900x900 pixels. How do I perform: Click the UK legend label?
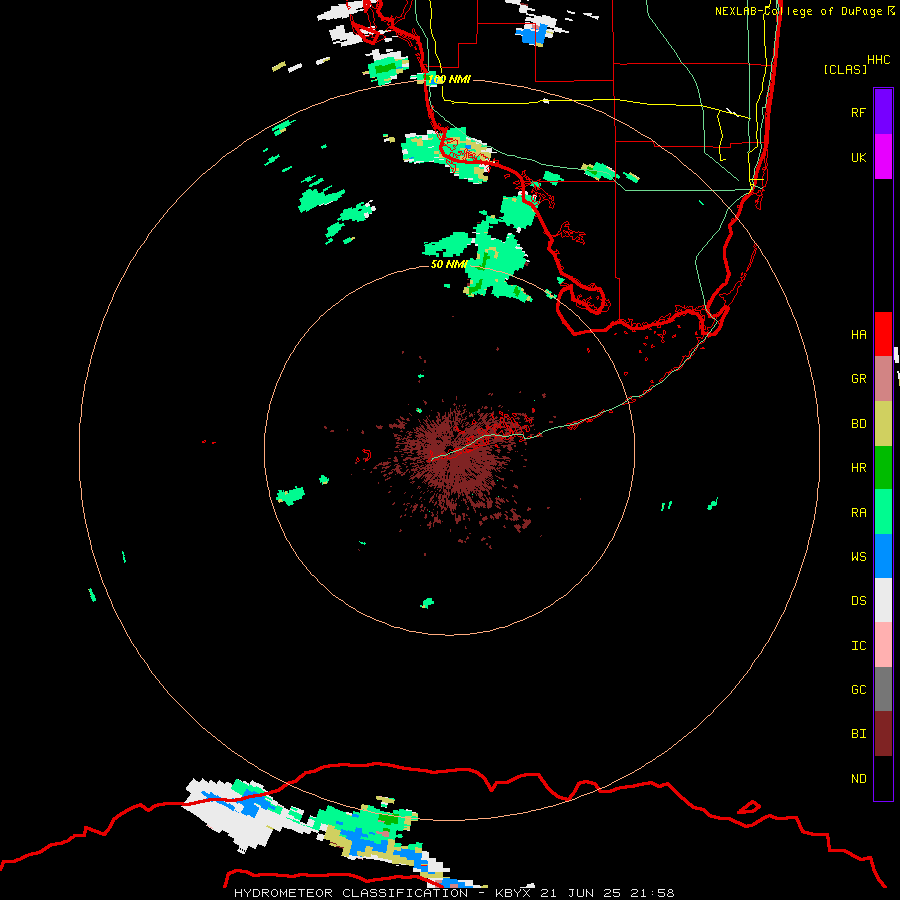(x=859, y=157)
